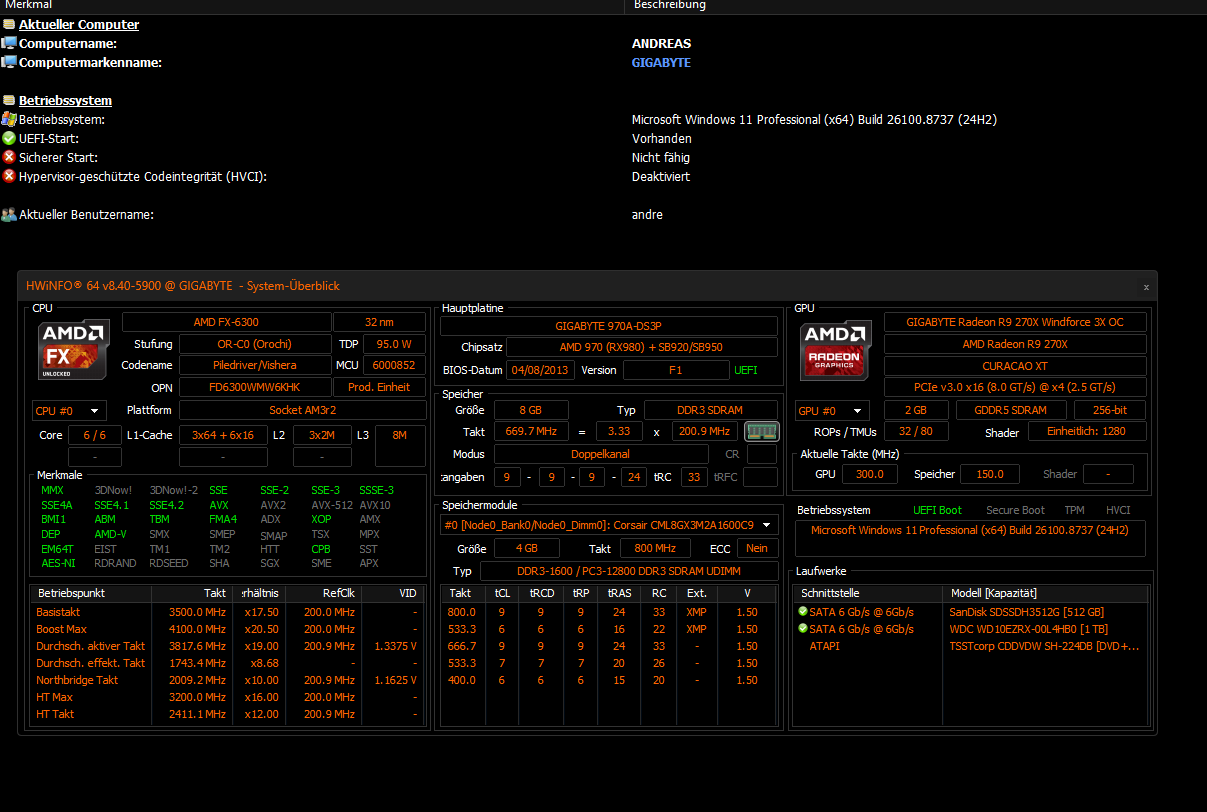Click the Doppelkanal memory mode value
Screen dimensions: 1207x812
pyautogui.click(x=600, y=454)
